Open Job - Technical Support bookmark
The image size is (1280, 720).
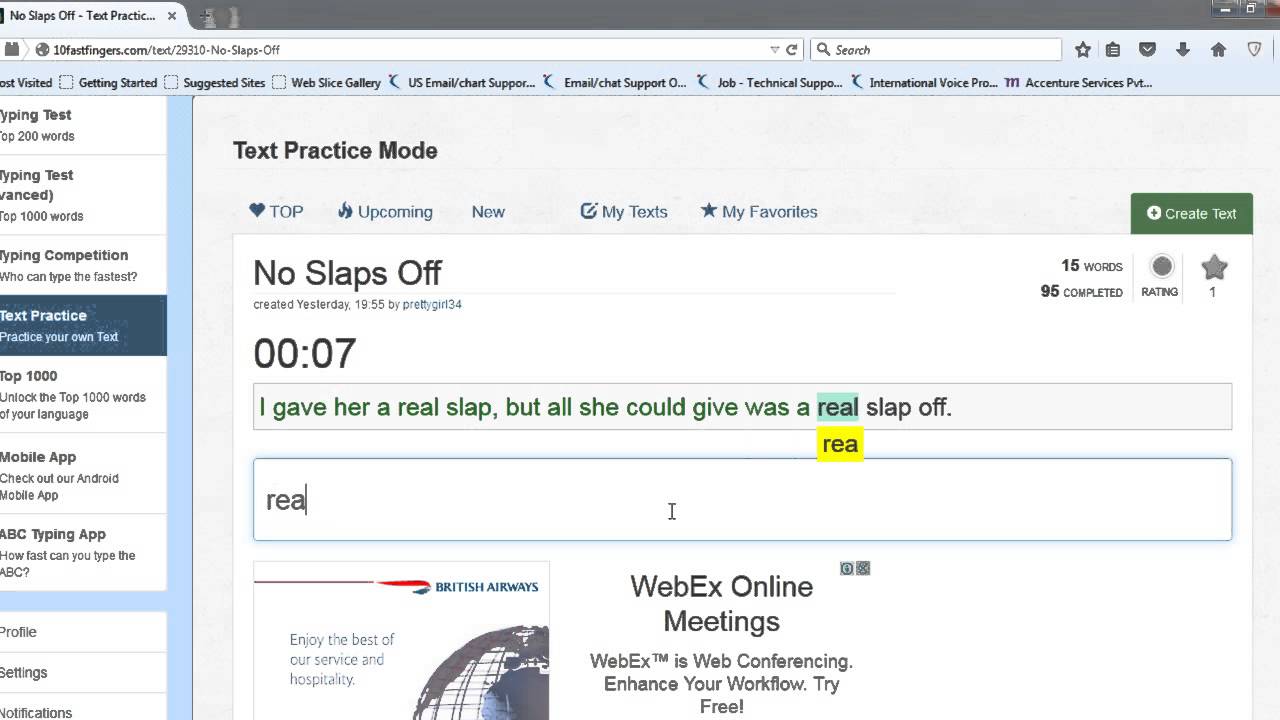[770, 83]
